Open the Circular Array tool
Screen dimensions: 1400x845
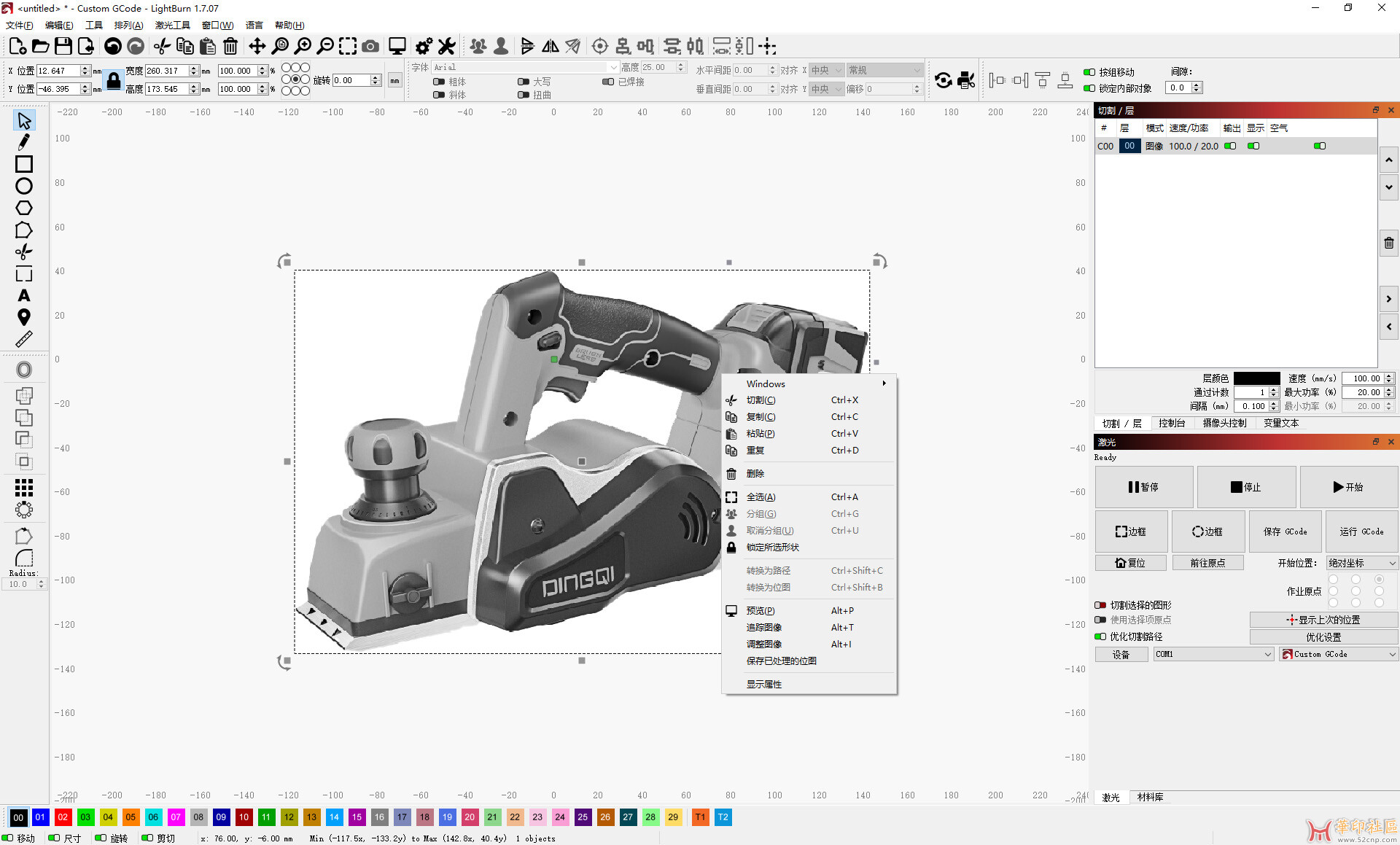pyautogui.click(x=24, y=510)
